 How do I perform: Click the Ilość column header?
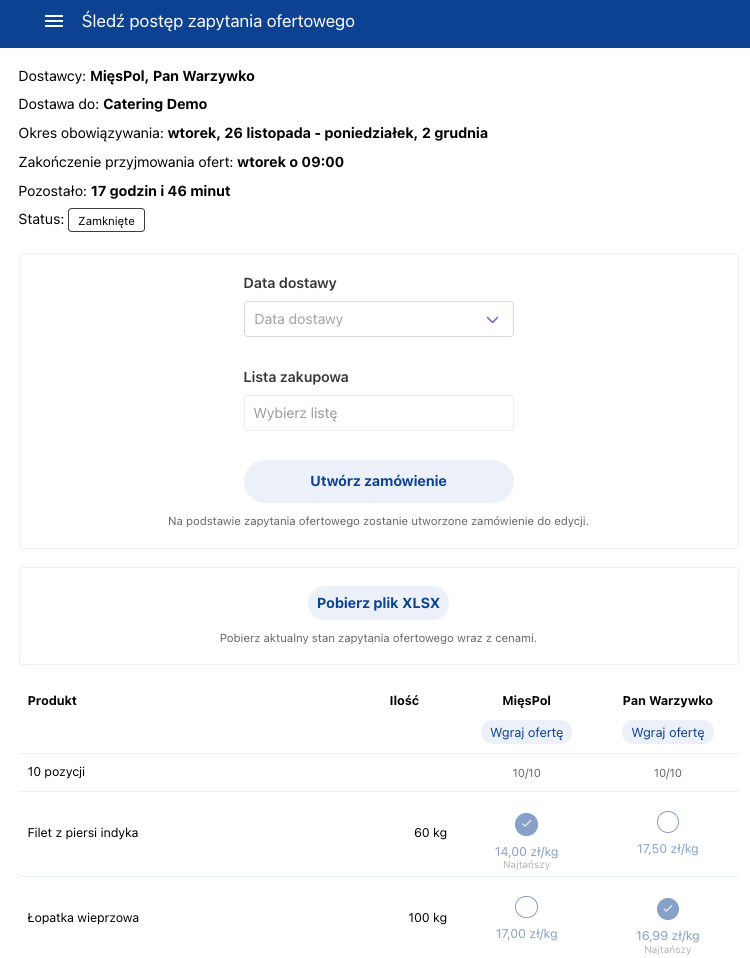click(x=404, y=701)
